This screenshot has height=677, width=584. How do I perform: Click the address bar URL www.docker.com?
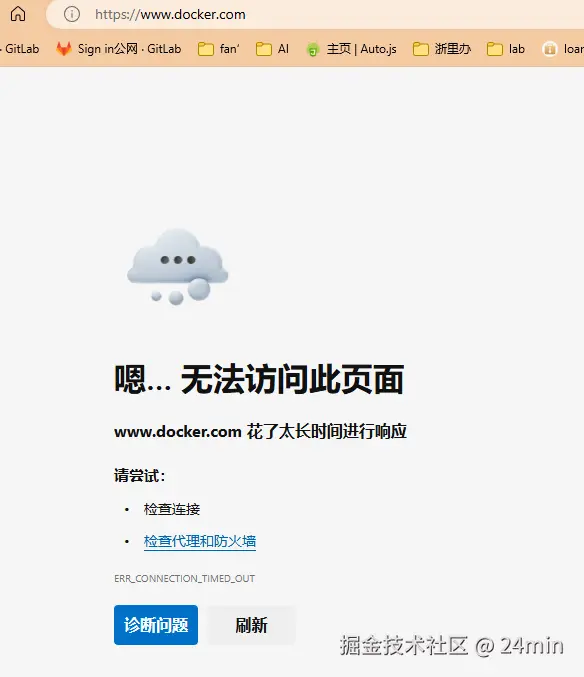[x=170, y=14]
